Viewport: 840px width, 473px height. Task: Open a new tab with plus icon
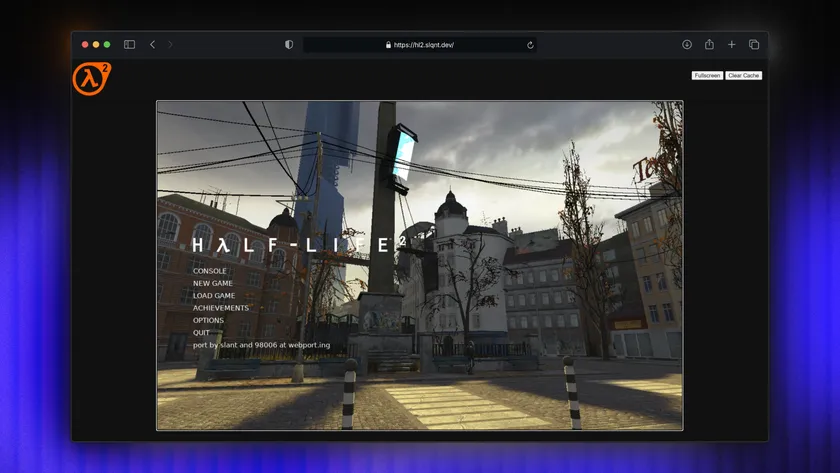click(x=731, y=44)
